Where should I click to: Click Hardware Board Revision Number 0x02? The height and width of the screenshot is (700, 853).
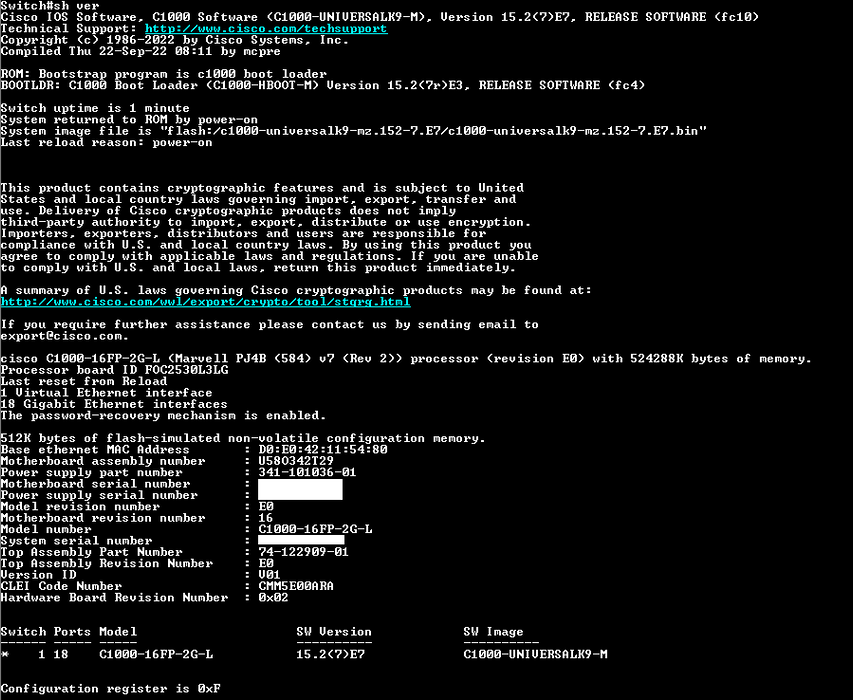pos(273,598)
